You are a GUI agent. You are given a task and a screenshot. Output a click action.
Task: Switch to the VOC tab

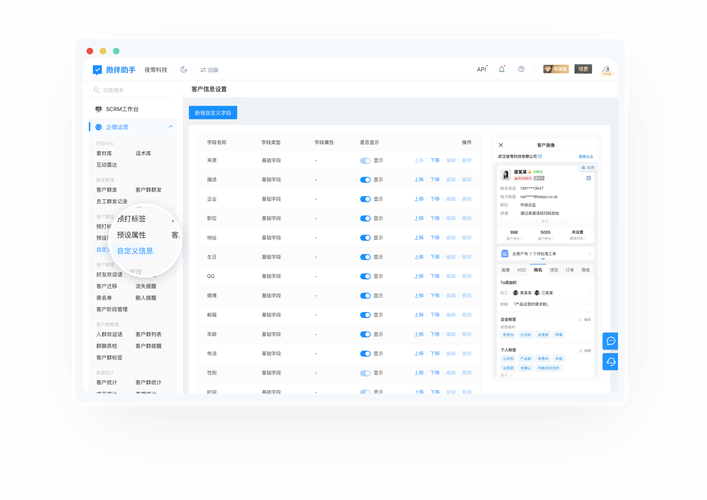click(x=521, y=270)
